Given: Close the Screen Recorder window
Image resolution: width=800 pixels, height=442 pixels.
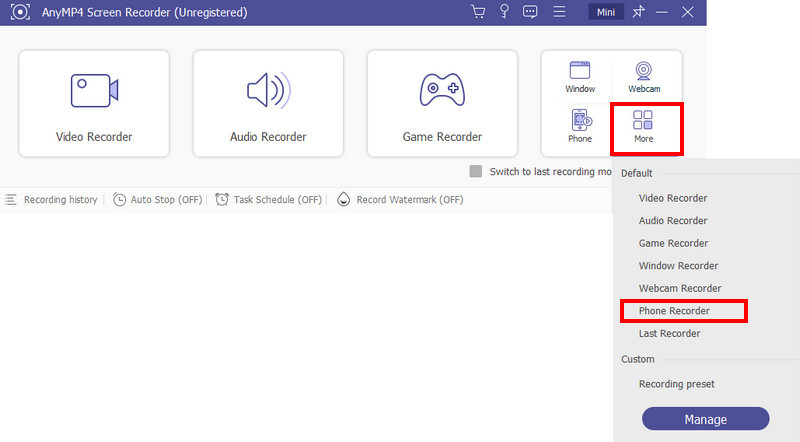Looking at the screenshot, I should coord(687,12).
